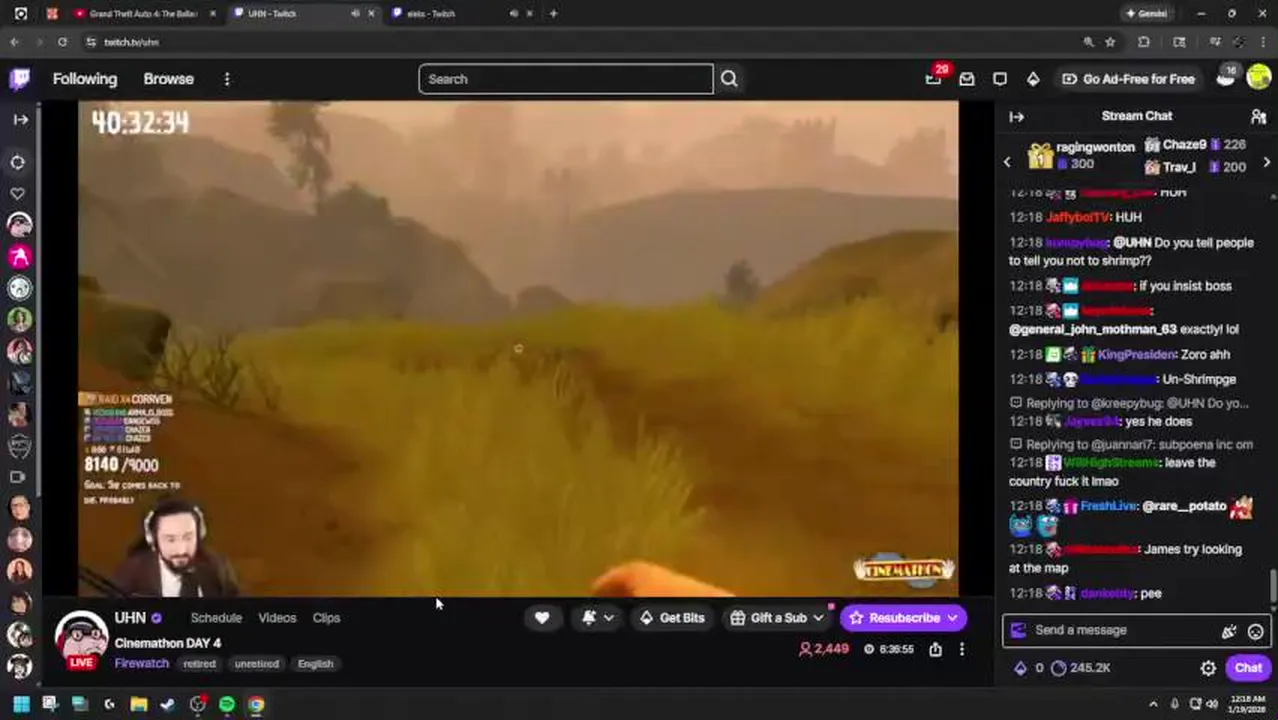Image resolution: width=1278 pixels, height=720 pixels.
Task: Click into the Twitch search field
Action: 566,79
